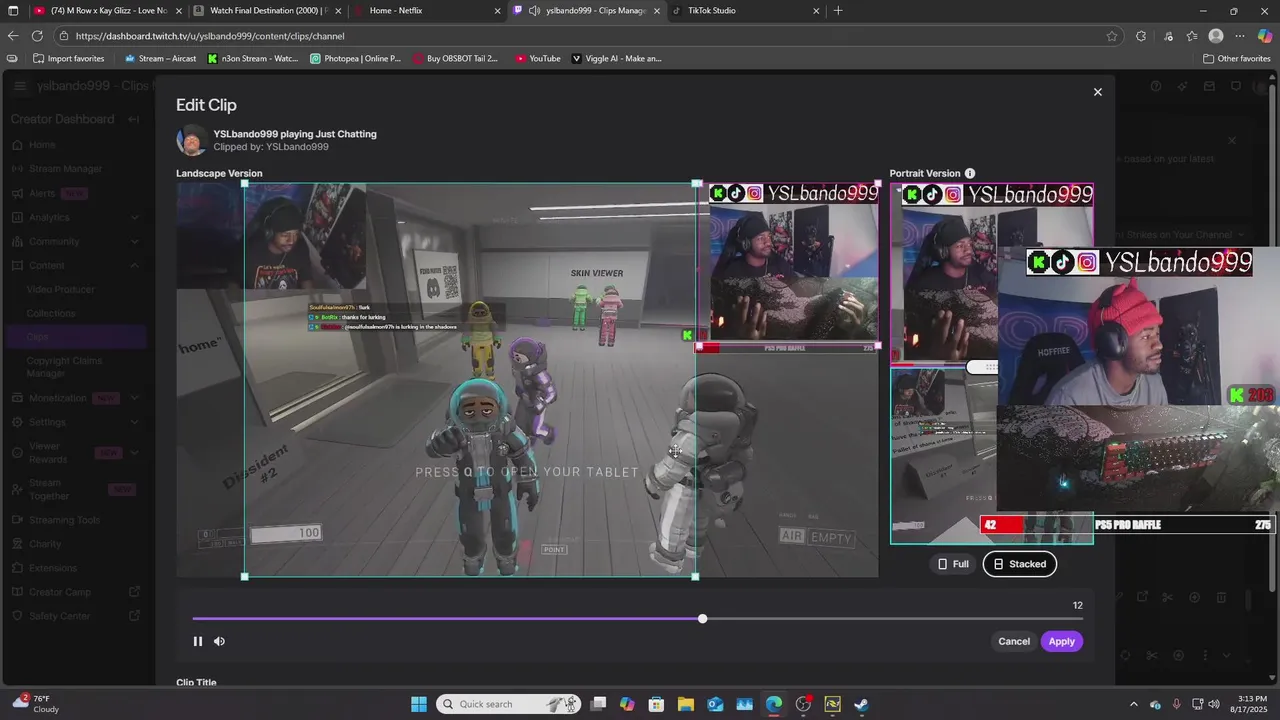Reload the Twitch dashboard page
The width and height of the screenshot is (1280, 720).
[x=37, y=36]
